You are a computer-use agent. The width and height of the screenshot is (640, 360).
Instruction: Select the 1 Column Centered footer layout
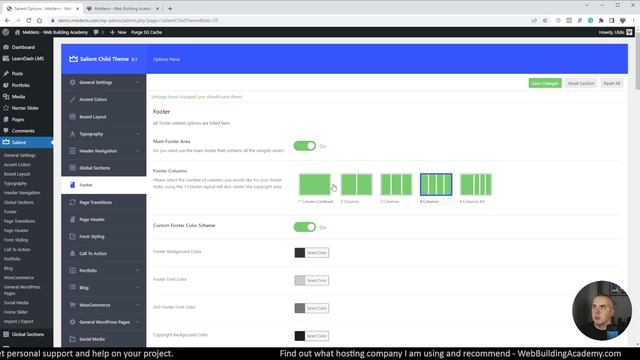click(x=315, y=184)
